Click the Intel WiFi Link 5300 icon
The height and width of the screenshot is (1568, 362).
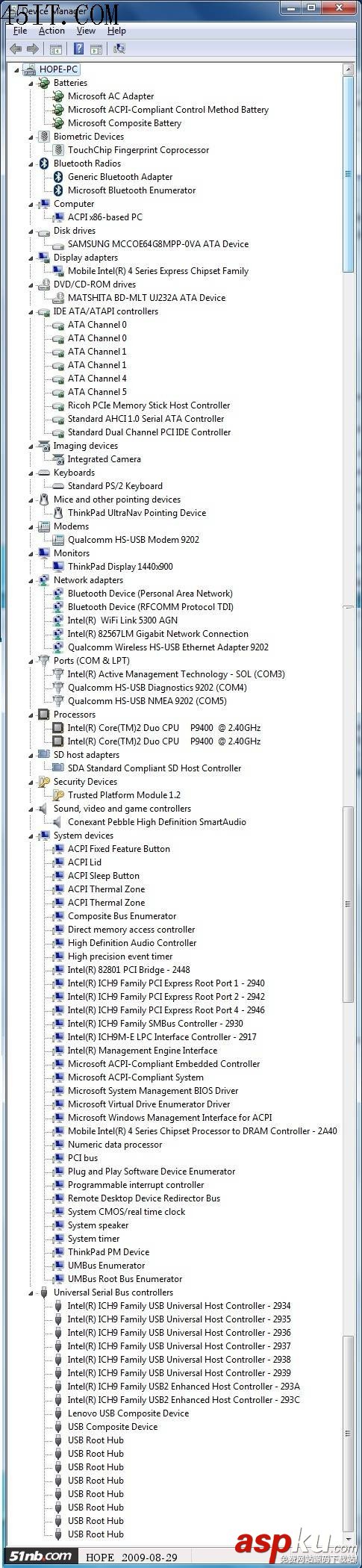(x=58, y=620)
